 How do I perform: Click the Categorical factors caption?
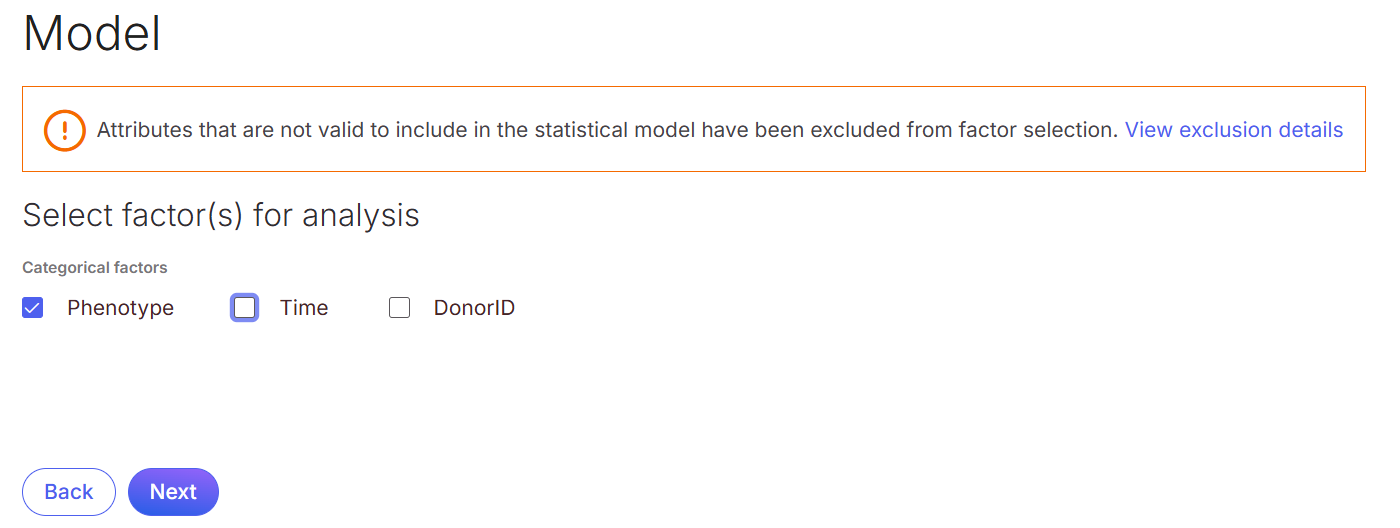click(x=95, y=268)
